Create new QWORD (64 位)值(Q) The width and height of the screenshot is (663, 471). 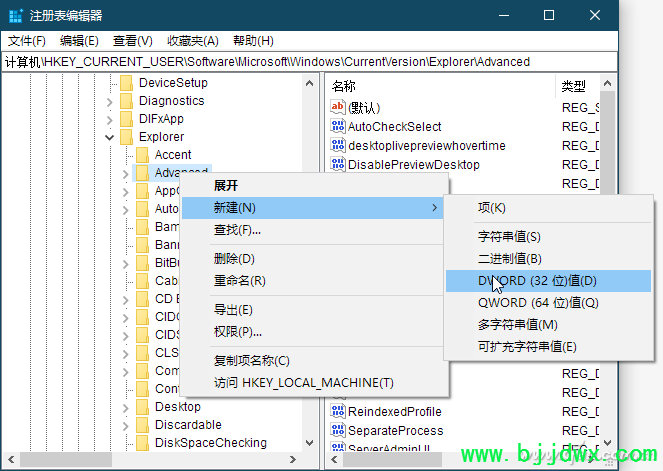click(548, 303)
